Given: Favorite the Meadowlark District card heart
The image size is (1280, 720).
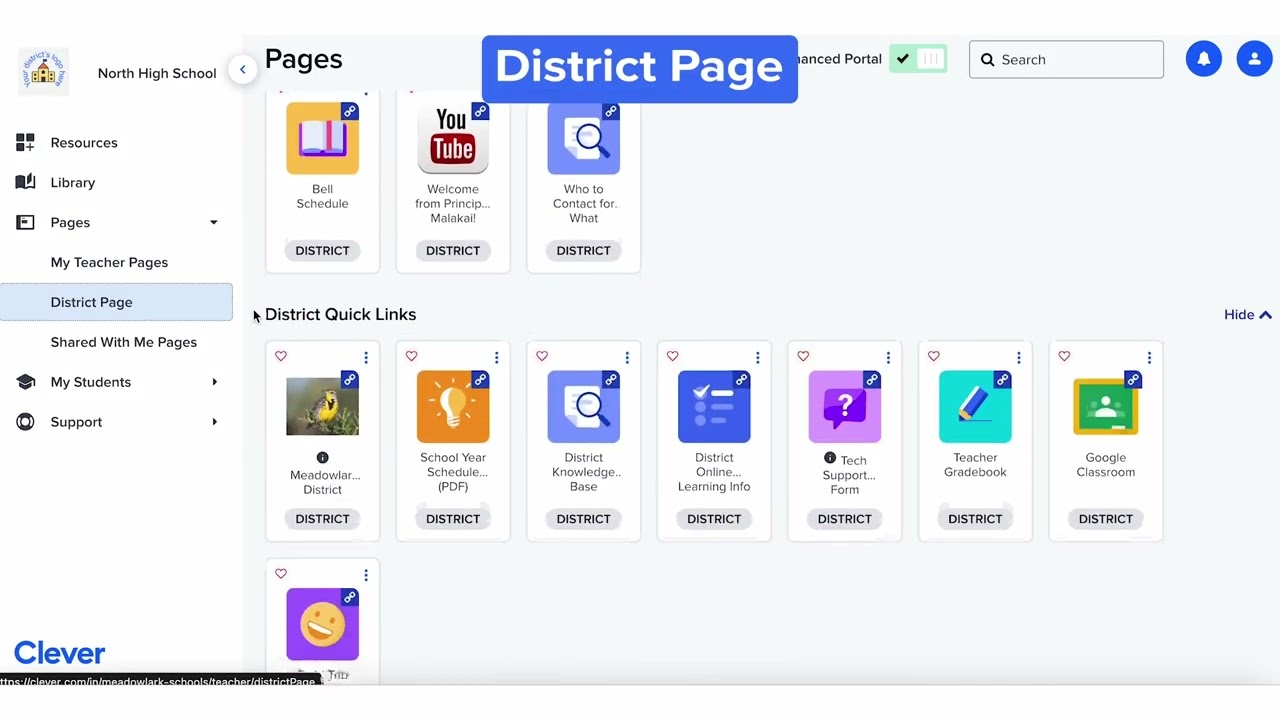Looking at the screenshot, I should point(281,356).
